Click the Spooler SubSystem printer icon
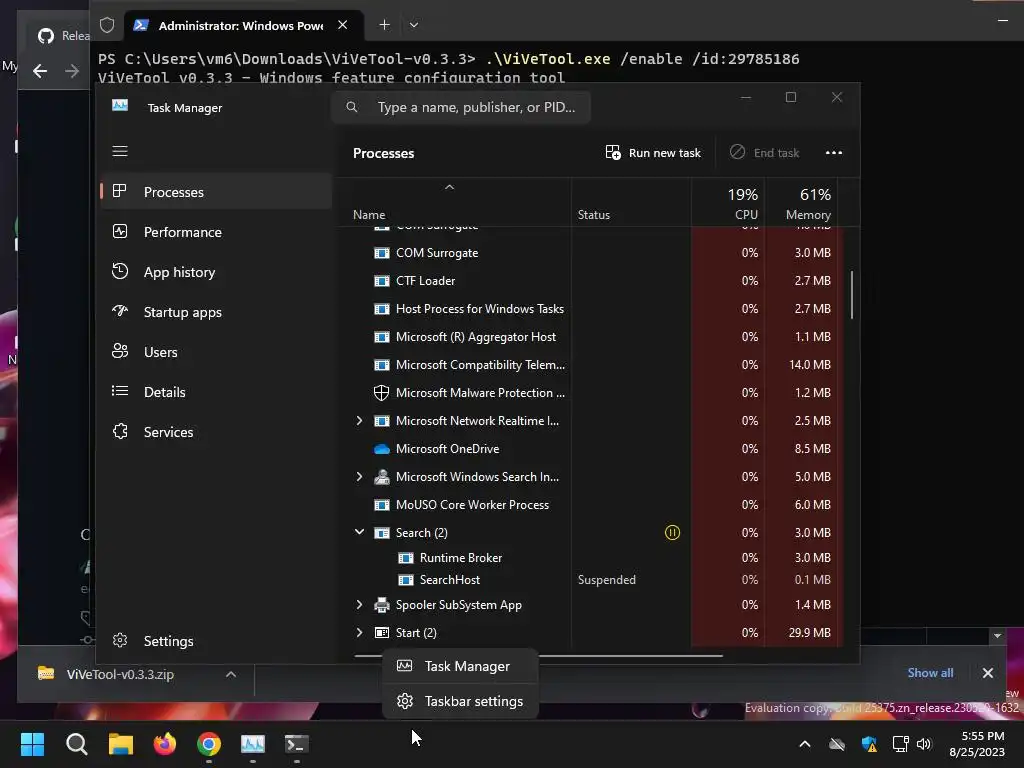The height and width of the screenshot is (768, 1024). (381, 605)
